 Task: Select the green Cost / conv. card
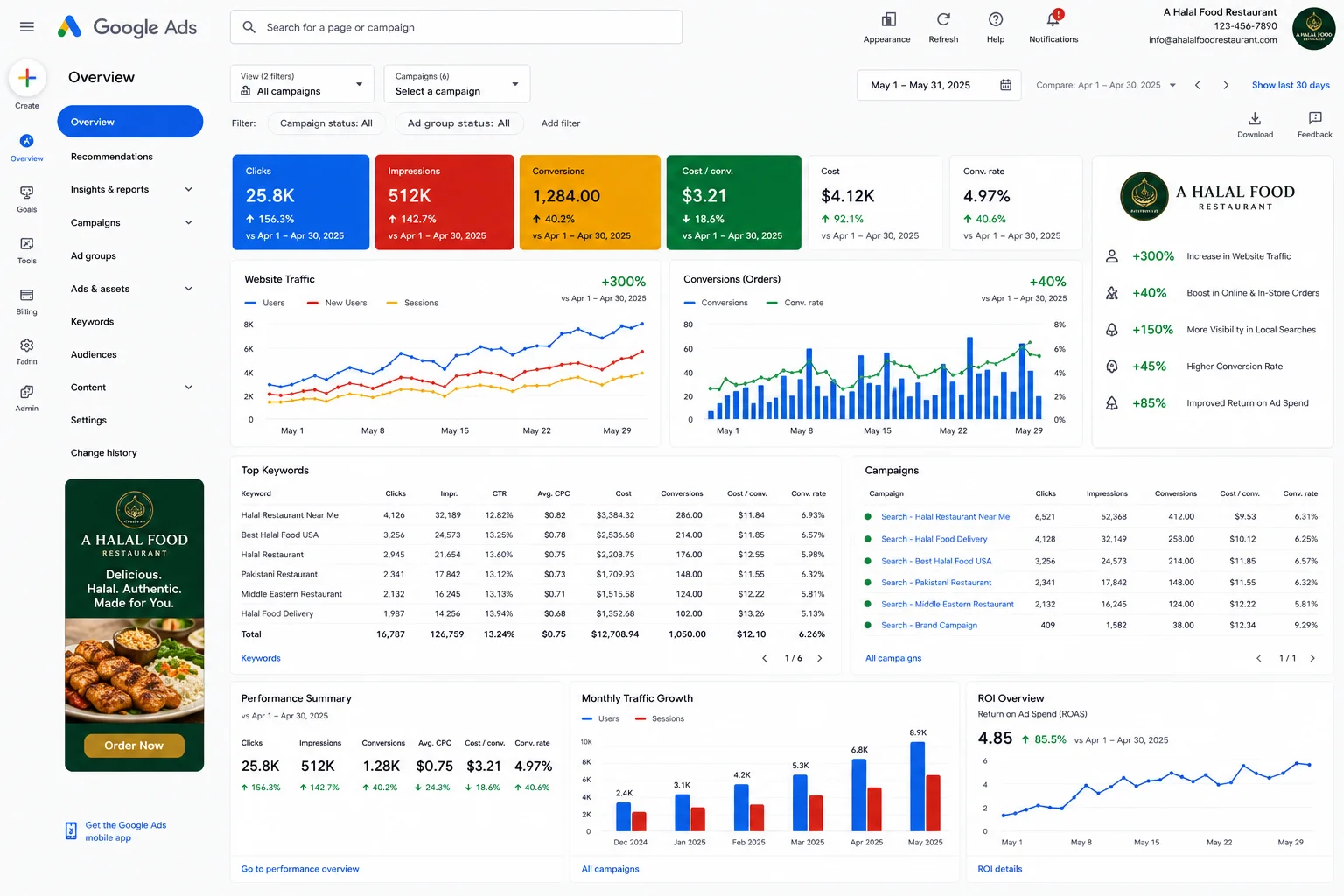pos(734,202)
